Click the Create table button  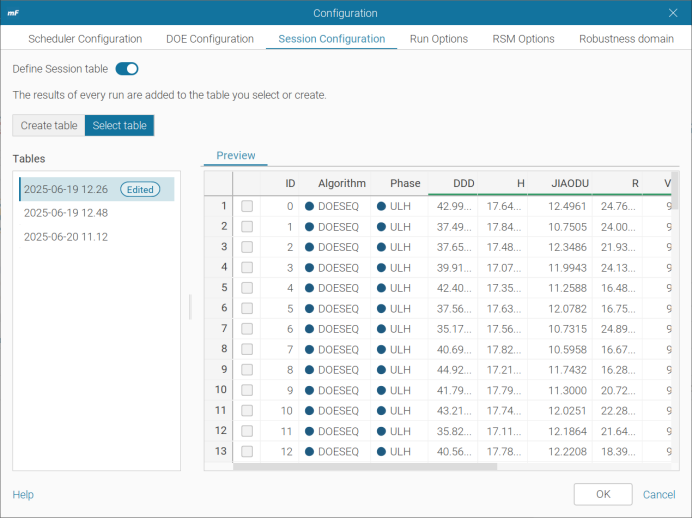pyautogui.click(x=49, y=126)
